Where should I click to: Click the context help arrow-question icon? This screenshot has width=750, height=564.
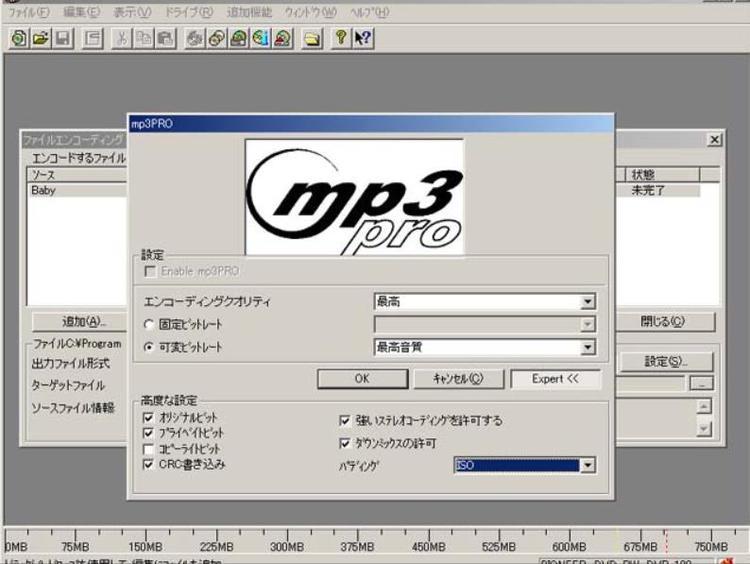tap(363, 38)
